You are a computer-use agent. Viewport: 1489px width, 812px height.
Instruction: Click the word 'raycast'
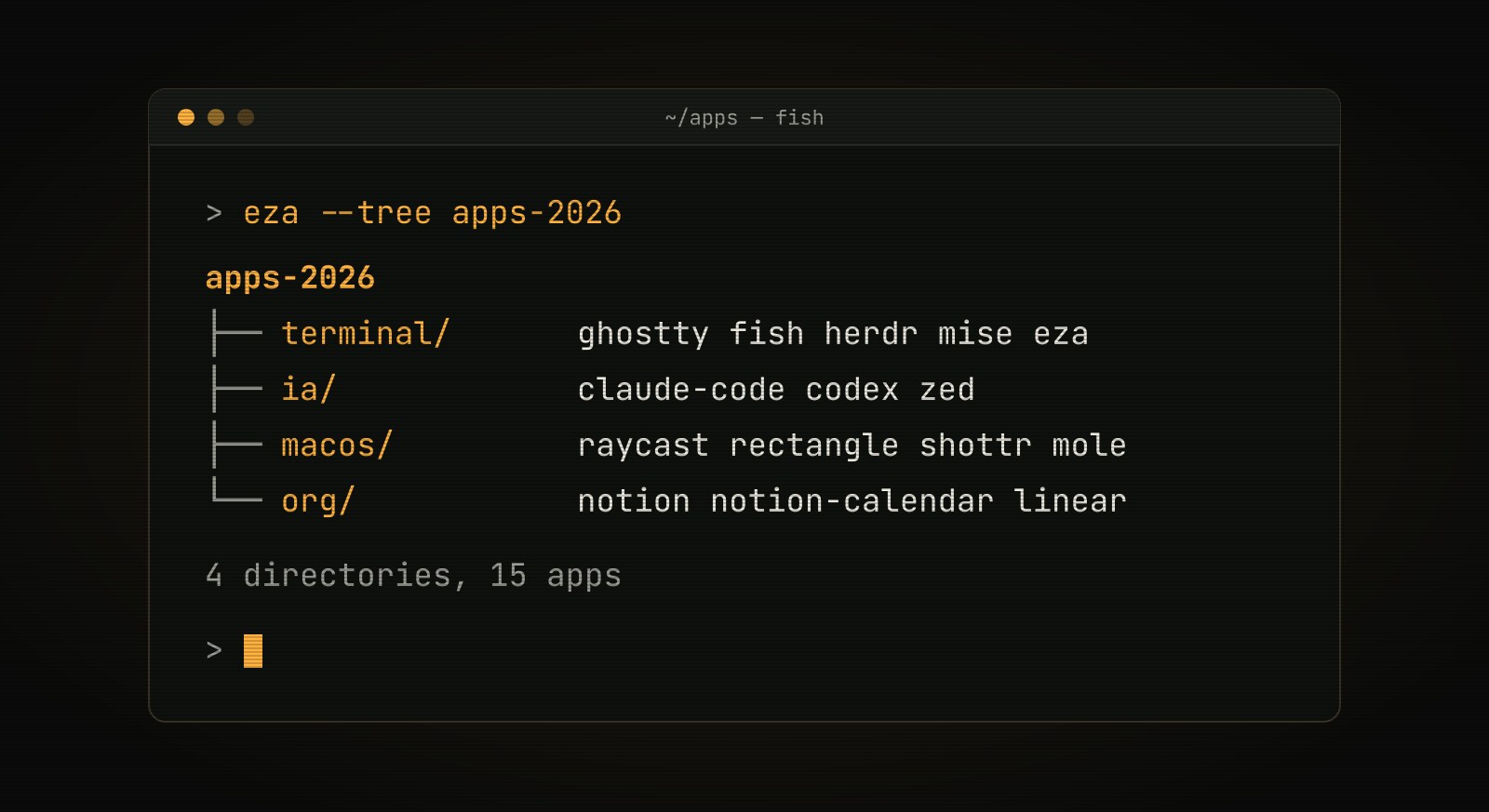point(643,446)
